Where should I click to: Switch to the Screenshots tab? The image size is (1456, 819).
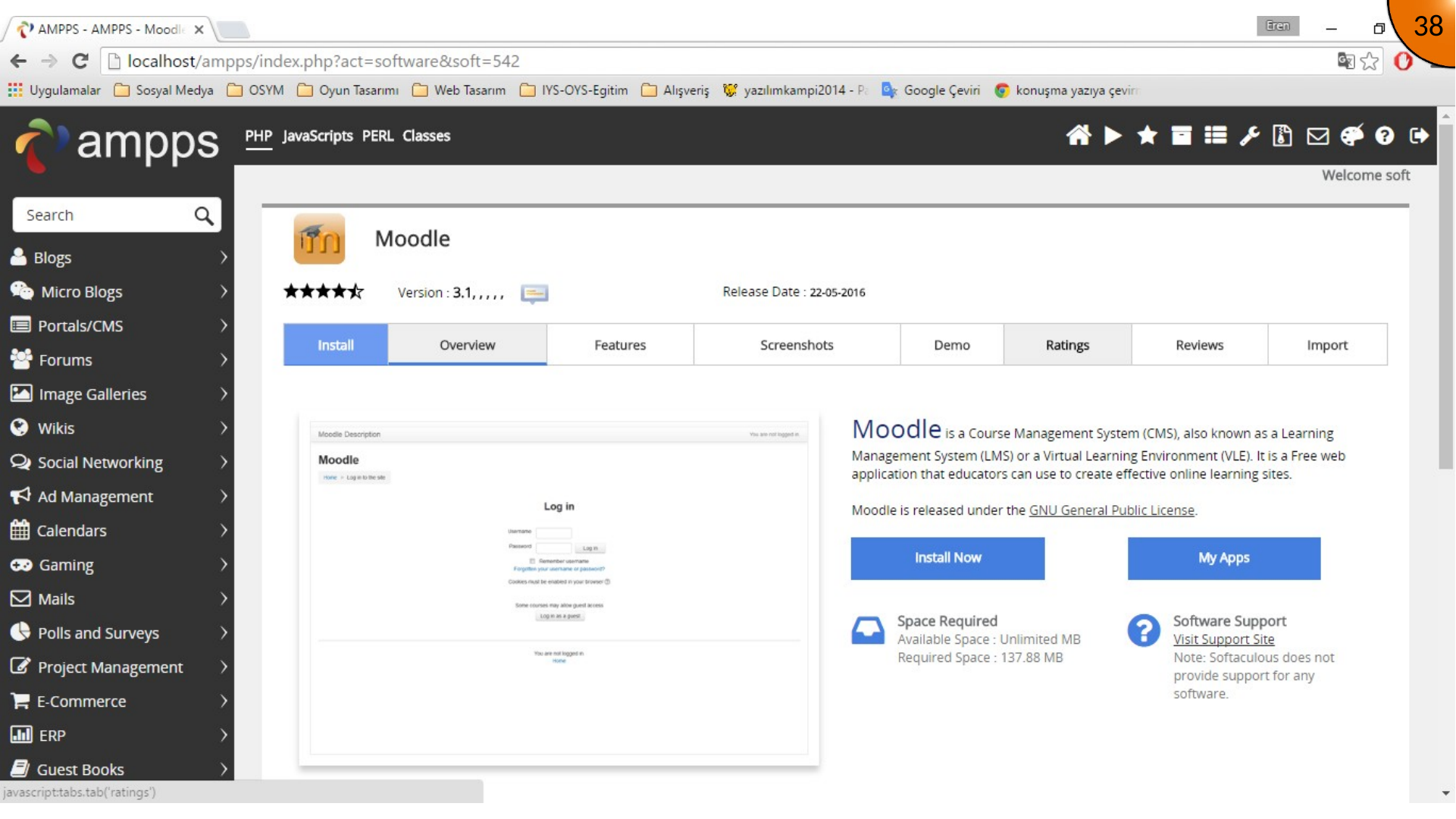(x=797, y=345)
